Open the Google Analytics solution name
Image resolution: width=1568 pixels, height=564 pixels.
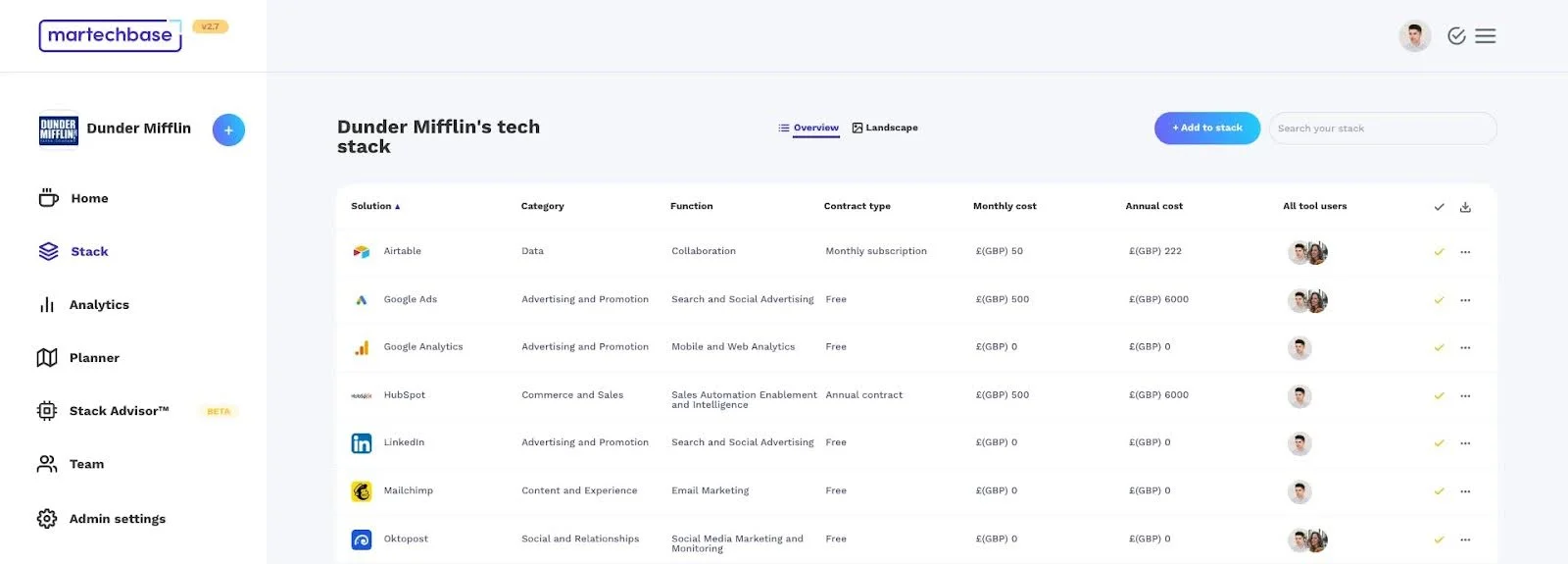pos(422,346)
